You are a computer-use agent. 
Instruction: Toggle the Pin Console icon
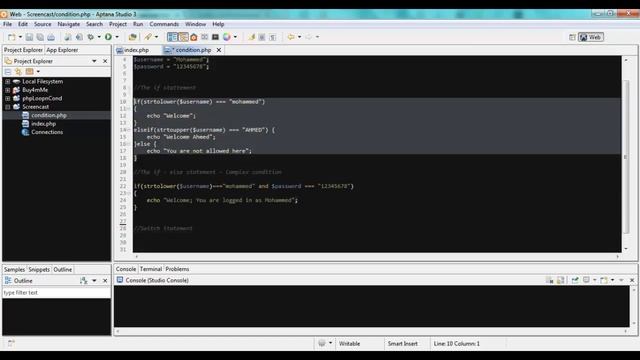point(575,280)
